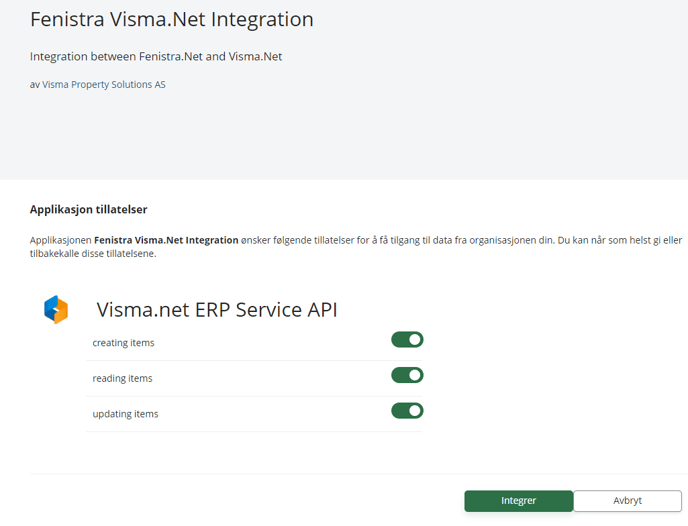688x526 pixels.
Task: Click the word tillatelsene ending the description
Action: tap(131, 253)
